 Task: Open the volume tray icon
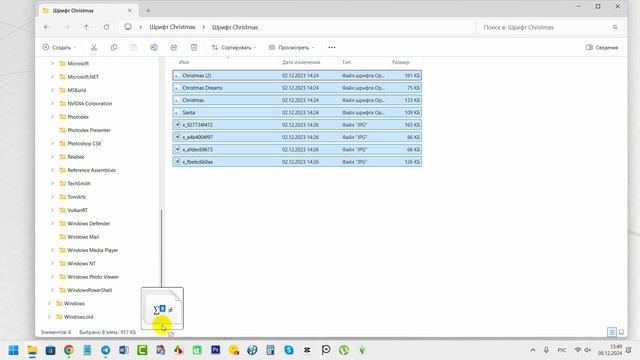pos(588,350)
